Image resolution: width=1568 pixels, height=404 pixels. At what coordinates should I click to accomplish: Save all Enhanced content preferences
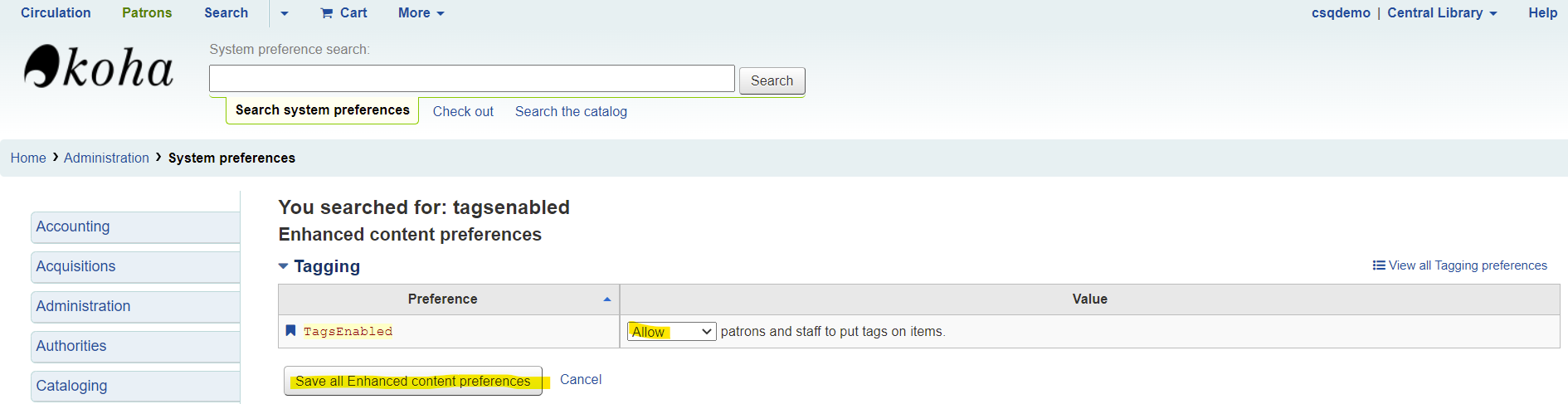(x=412, y=382)
